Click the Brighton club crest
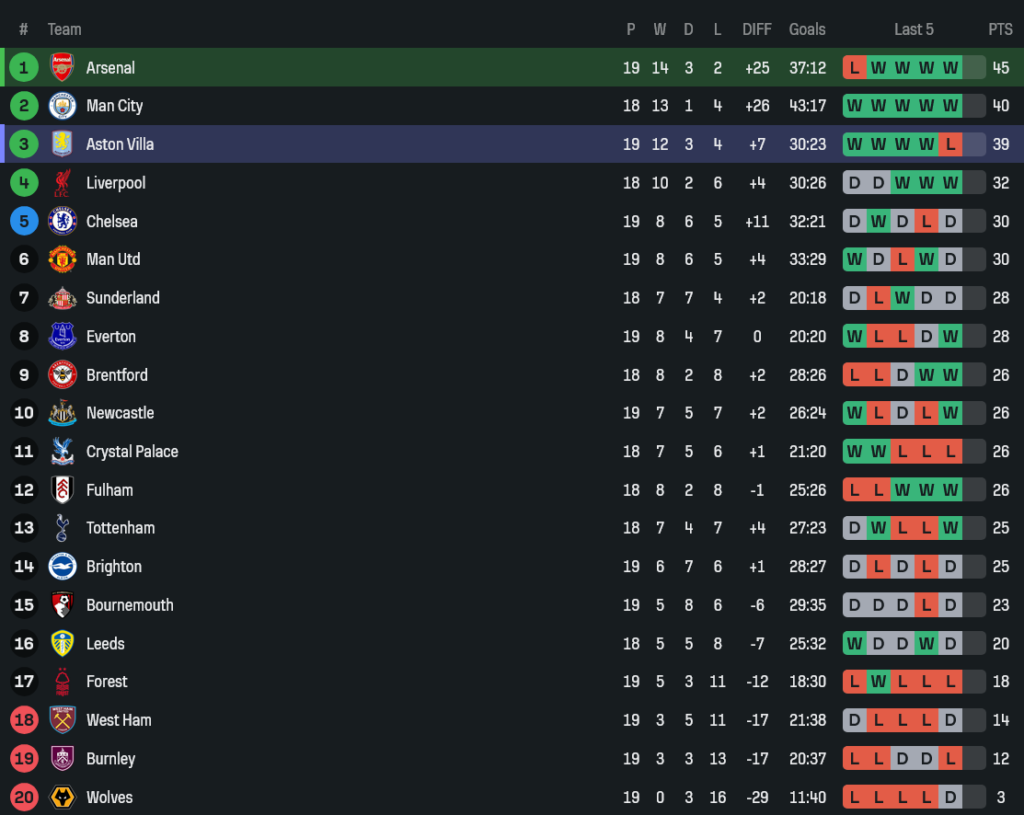 coord(62,566)
